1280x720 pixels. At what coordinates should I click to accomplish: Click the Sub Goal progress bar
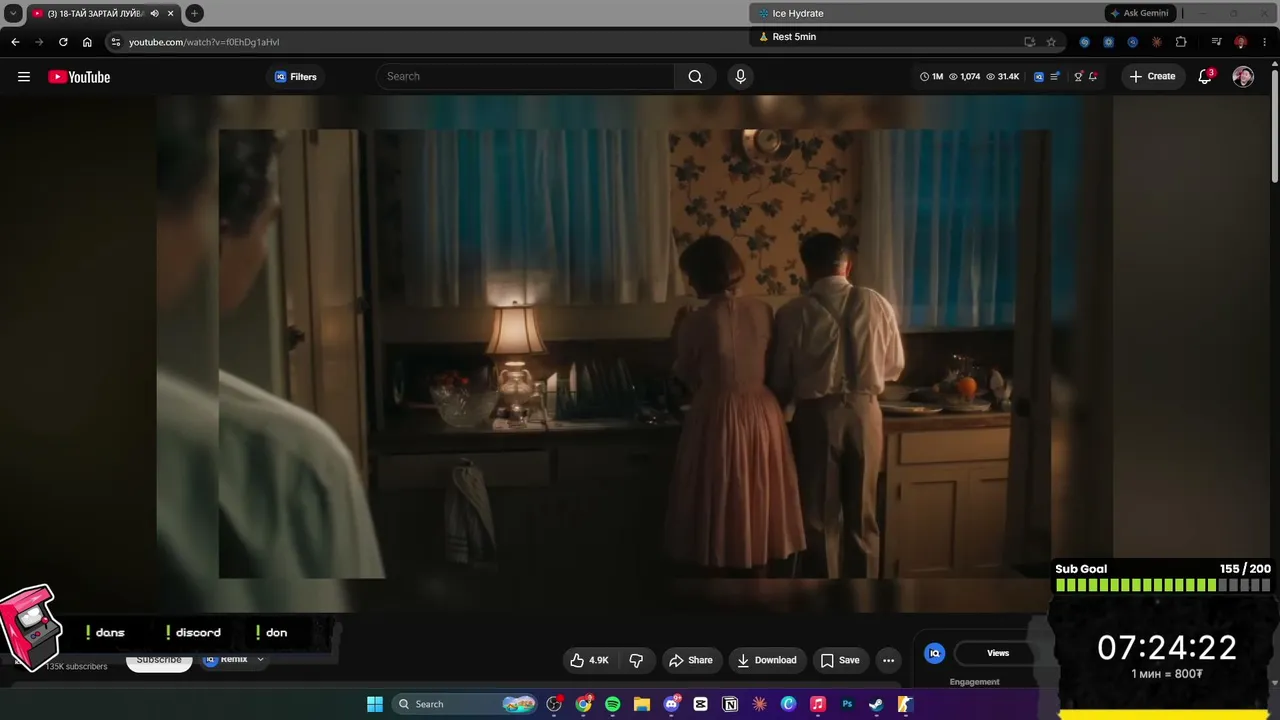point(1163,585)
